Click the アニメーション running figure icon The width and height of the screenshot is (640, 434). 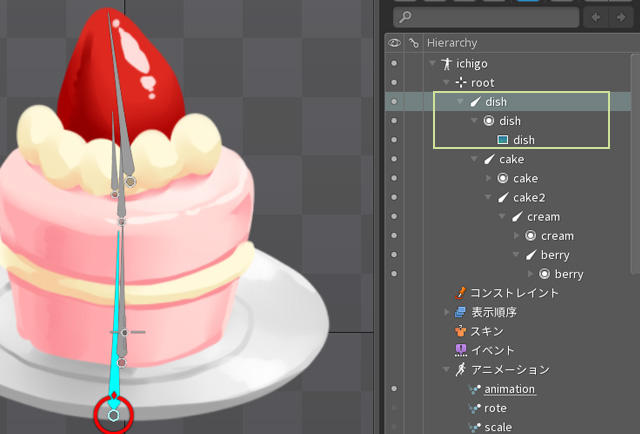(x=460, y=369)
